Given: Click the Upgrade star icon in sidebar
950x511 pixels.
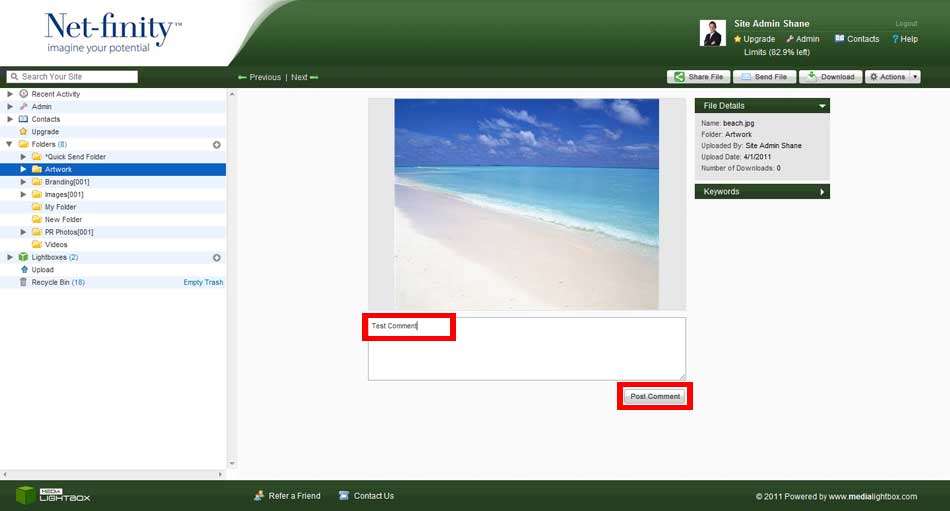Looking at the screenshot, I should coord(24,132).
